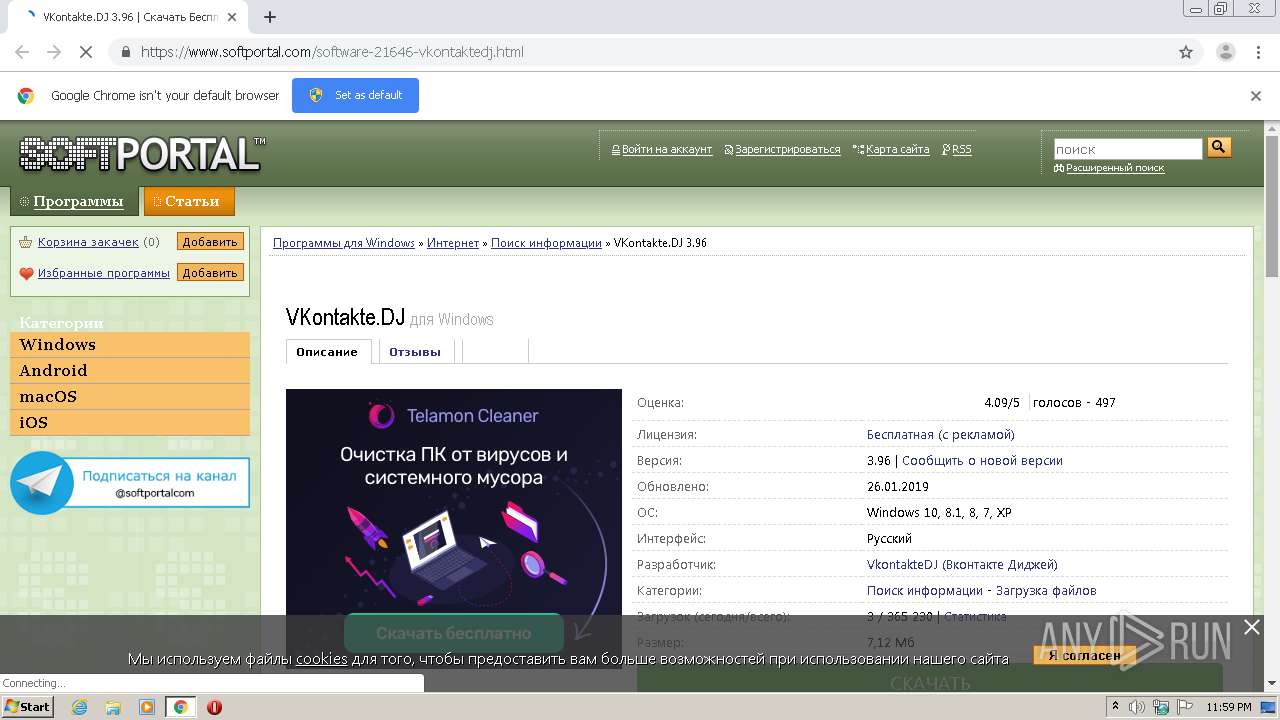Click the address bar URL
Viewport: 1280px width, 720px height.
click(x=332, y=52)
